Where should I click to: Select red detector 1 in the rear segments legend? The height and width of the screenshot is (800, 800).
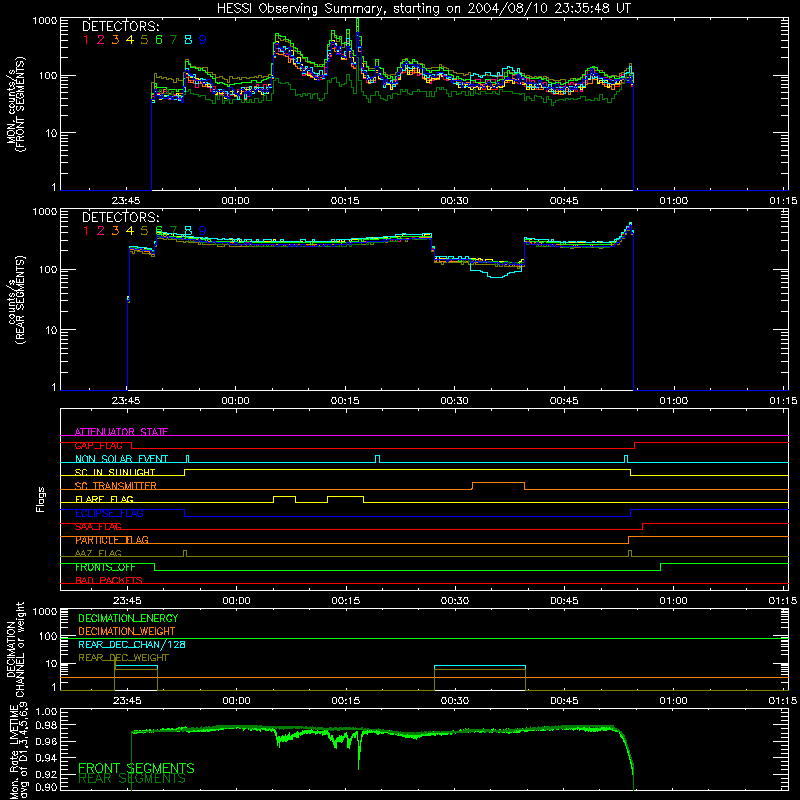pyautogui.click(x=86, y=231)
